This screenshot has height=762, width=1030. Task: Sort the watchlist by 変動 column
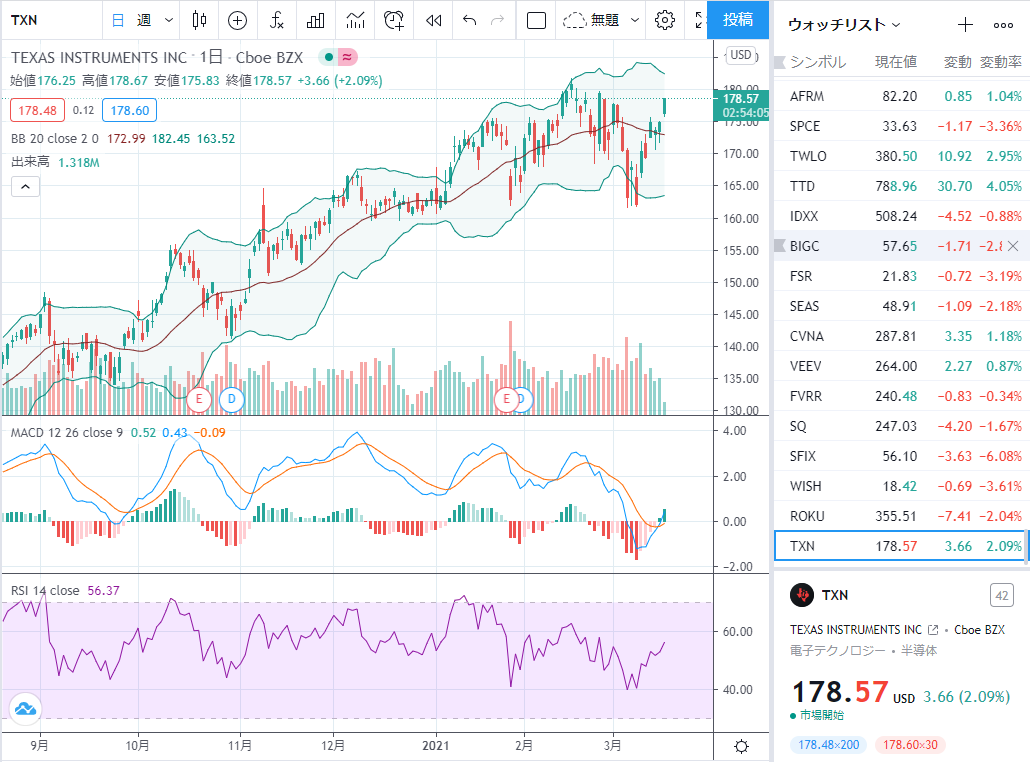pyautogui.click(x=958, y=62)
